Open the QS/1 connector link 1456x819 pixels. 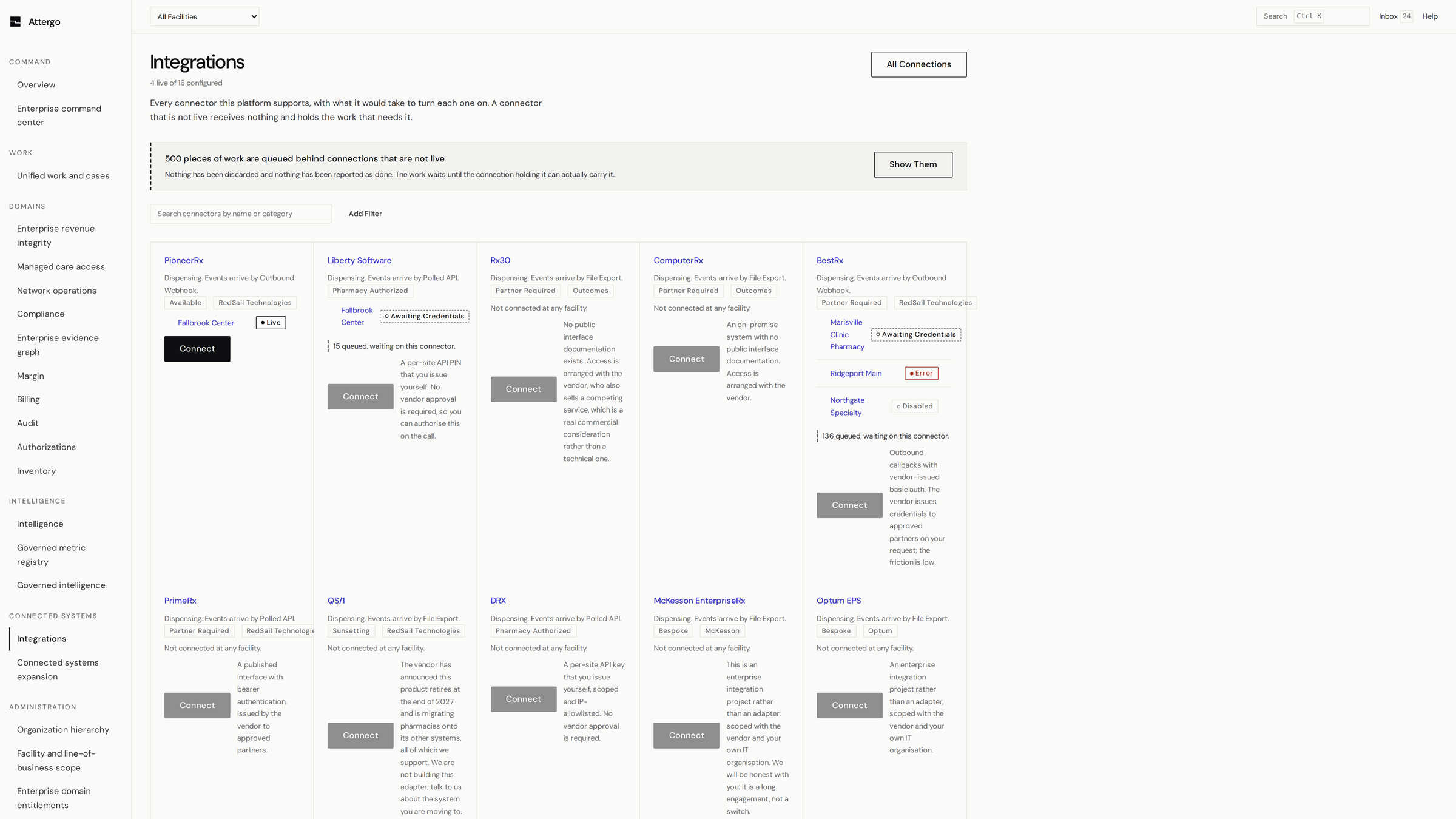[336, 601]
